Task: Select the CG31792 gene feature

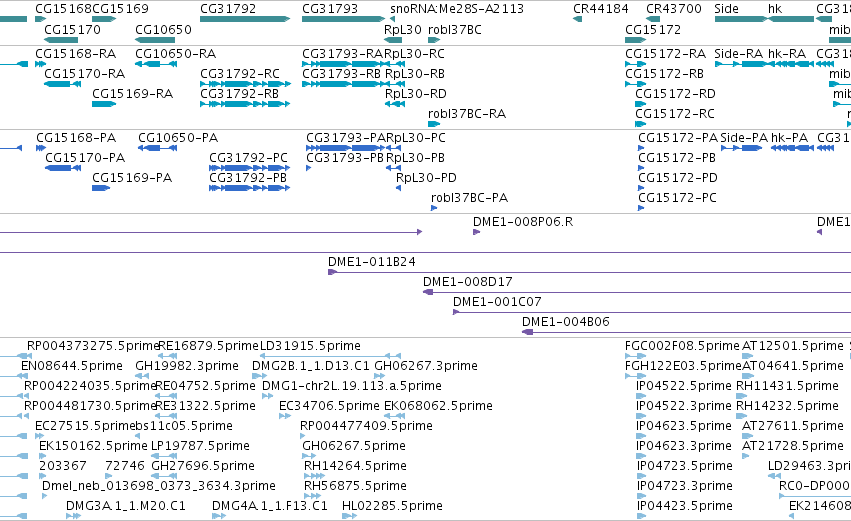Action: (245, 19)
